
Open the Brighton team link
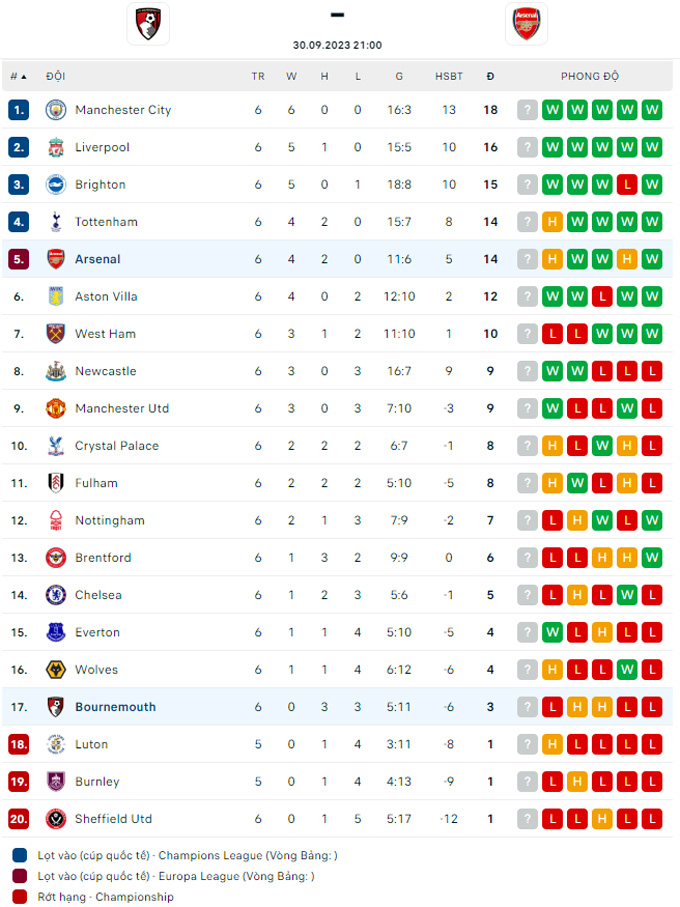pos(100,185)
